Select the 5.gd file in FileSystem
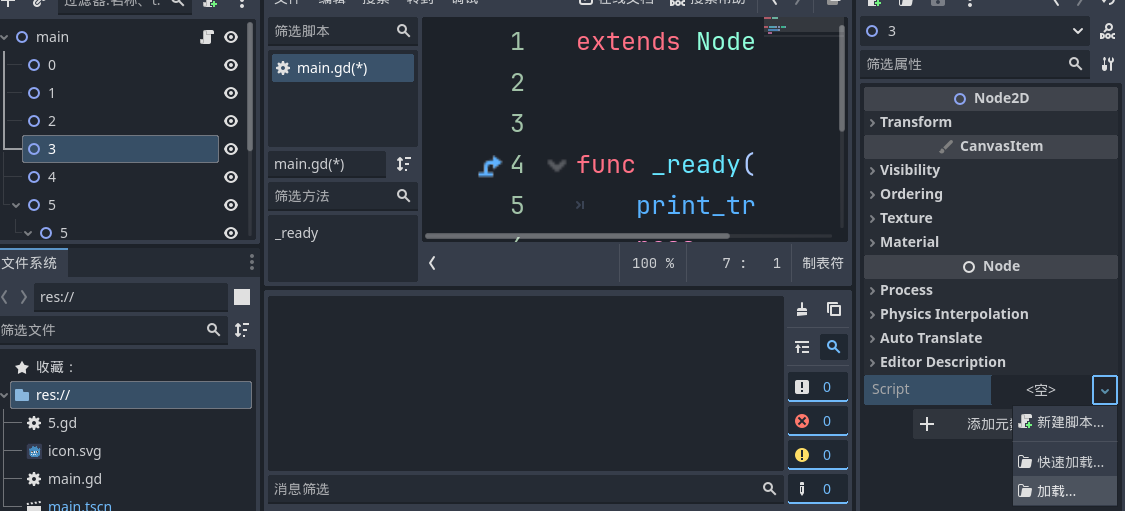This screenshot has height=511, width=1125. (61, 423)
